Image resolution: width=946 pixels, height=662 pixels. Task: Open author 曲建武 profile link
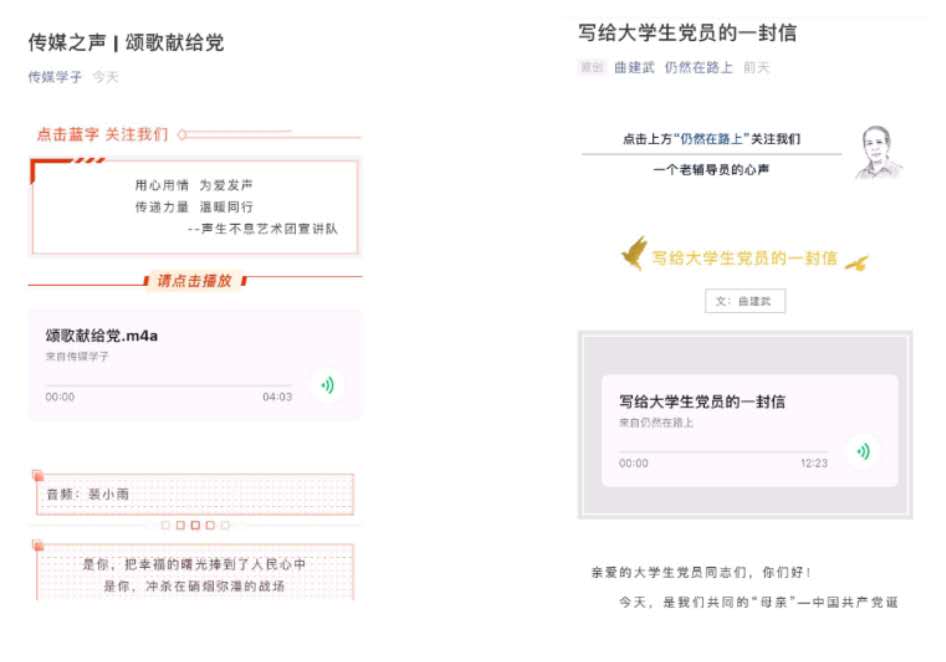634,67
